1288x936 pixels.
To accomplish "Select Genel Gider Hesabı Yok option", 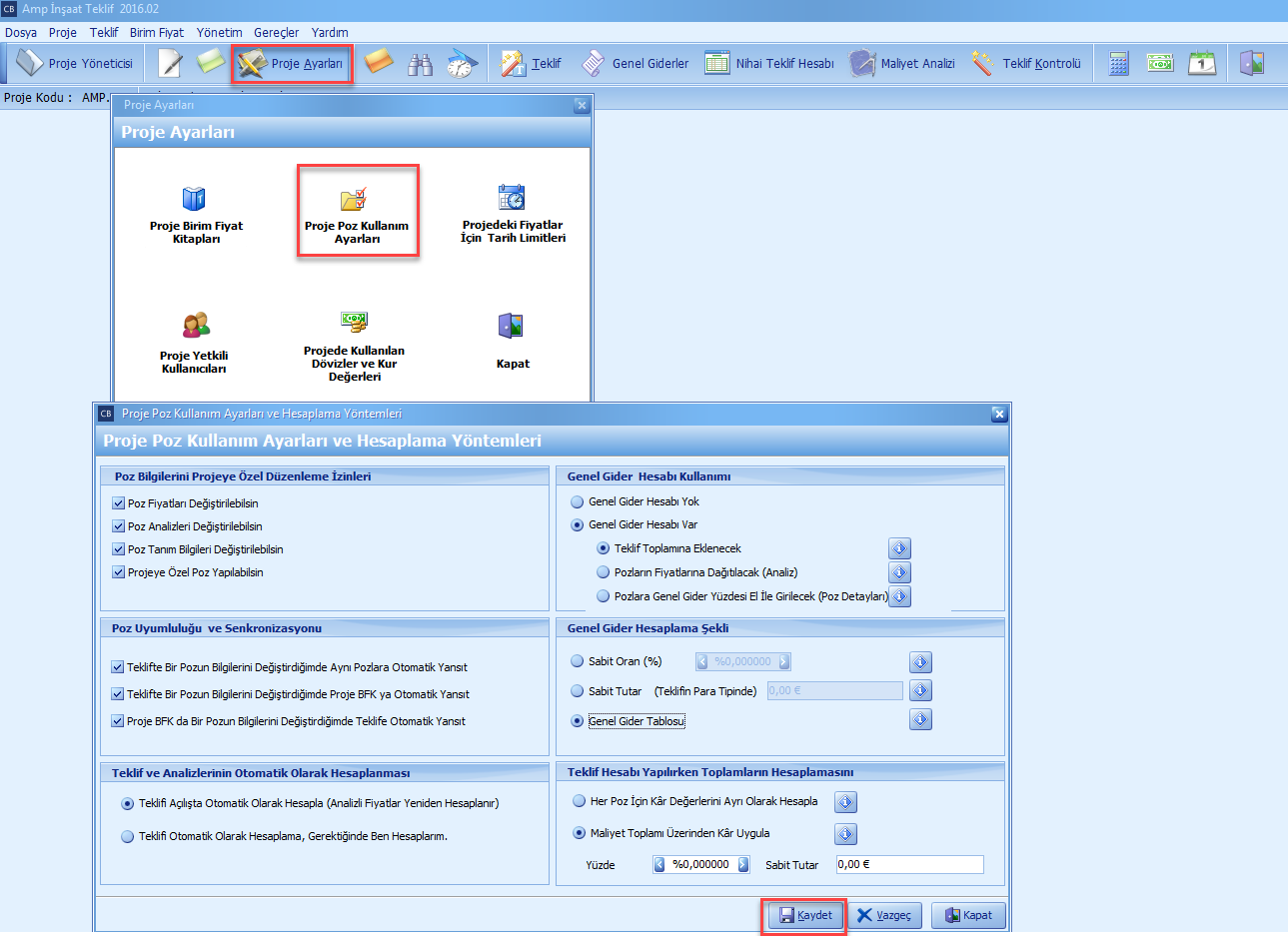I will tap(578, 501).
